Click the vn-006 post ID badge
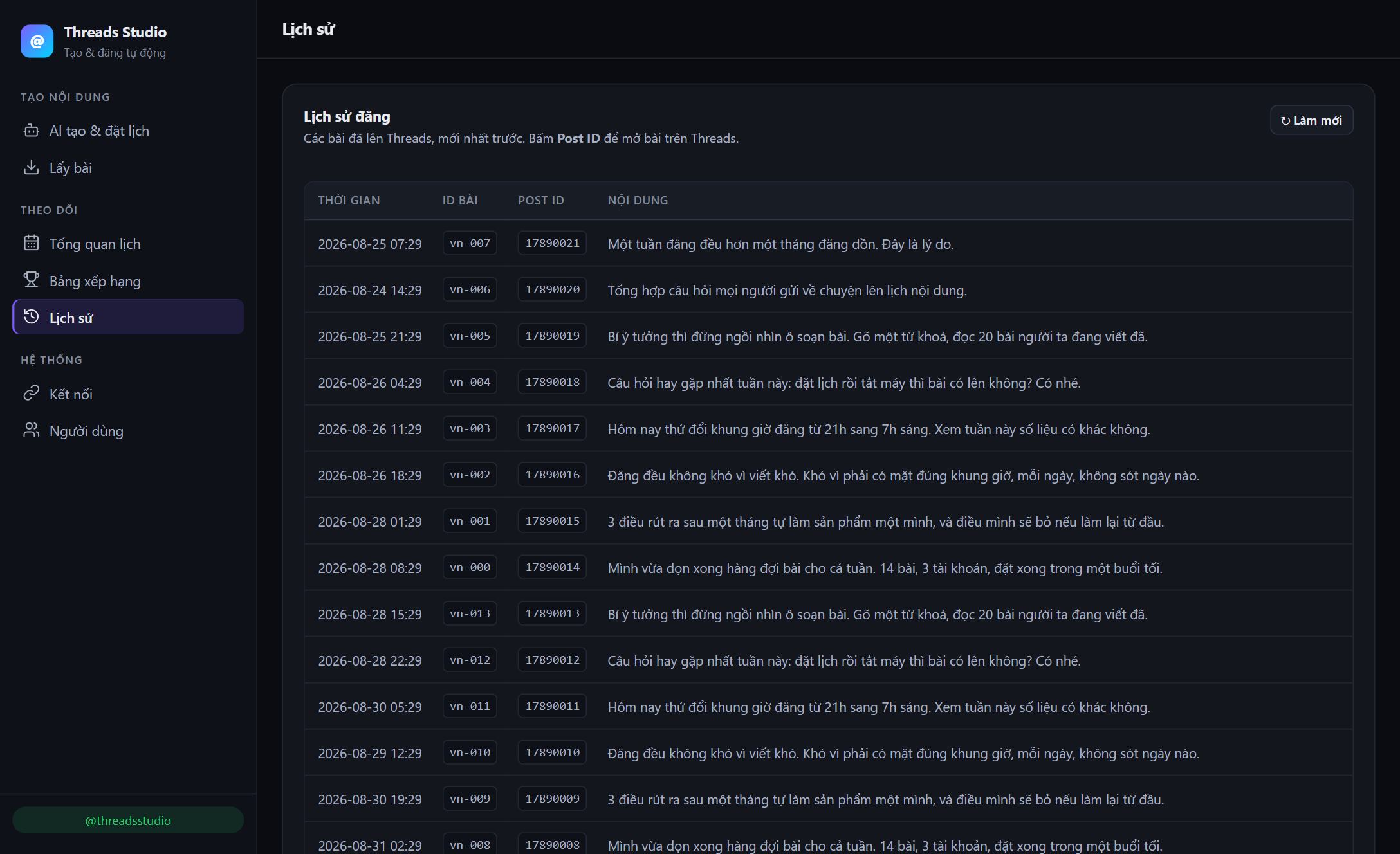Screen dimensions: 1400x854 click(x=470, y=289)
